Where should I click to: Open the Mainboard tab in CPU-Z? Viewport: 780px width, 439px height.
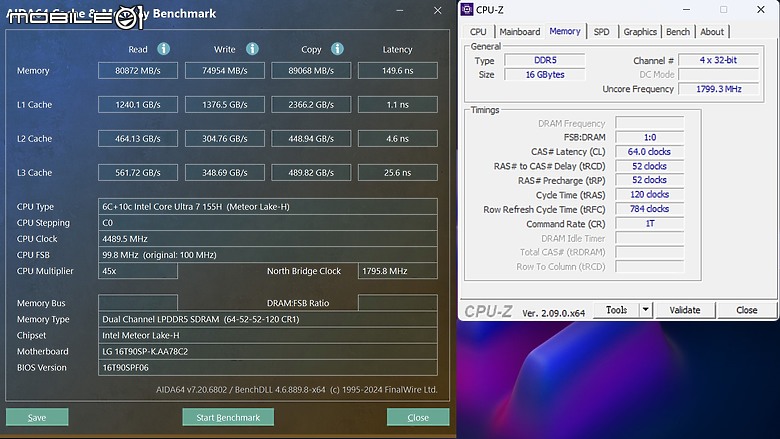[520, 32]
